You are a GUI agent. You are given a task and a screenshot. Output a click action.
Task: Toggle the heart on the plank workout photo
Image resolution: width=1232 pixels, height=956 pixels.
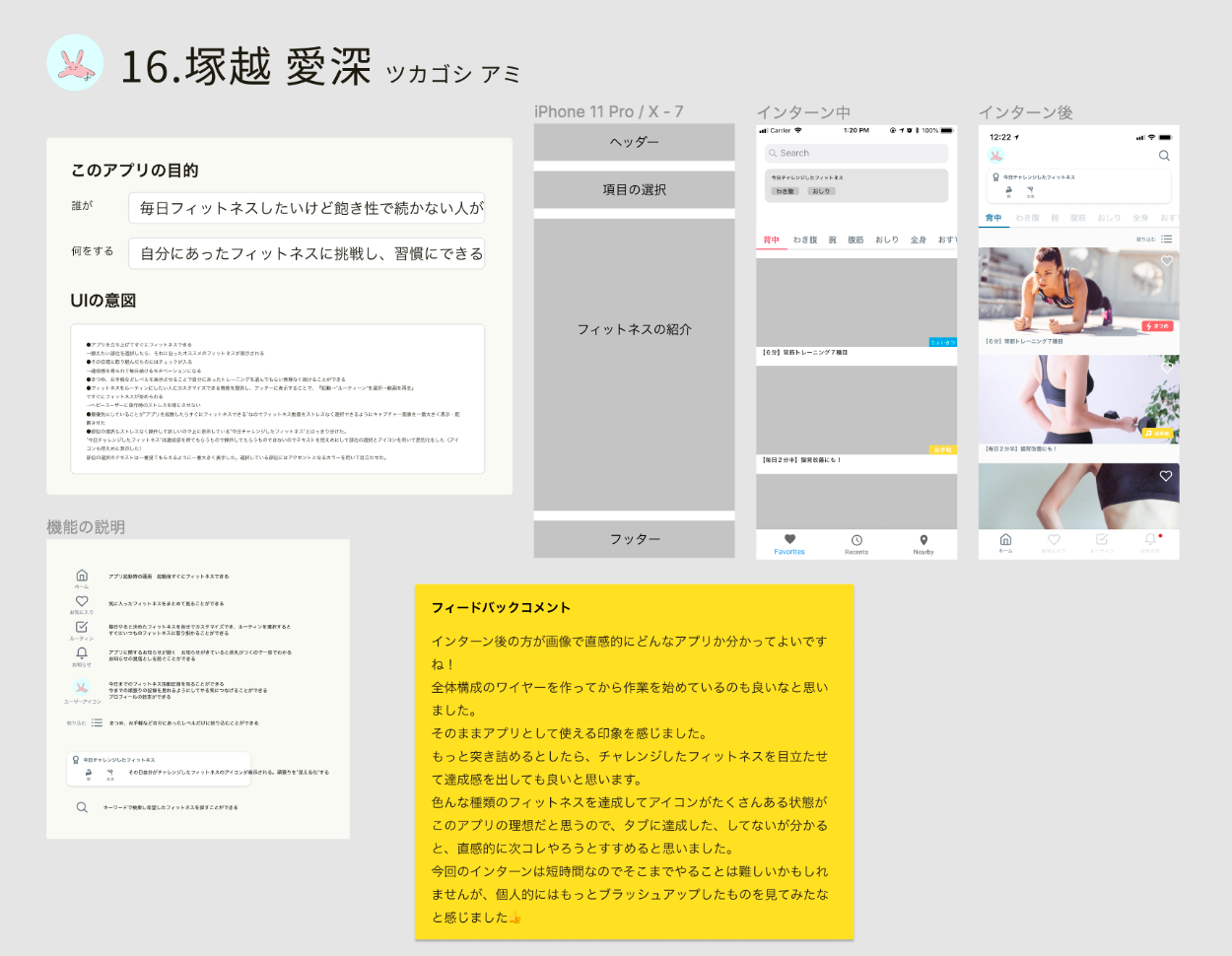tap(1166, 261)
